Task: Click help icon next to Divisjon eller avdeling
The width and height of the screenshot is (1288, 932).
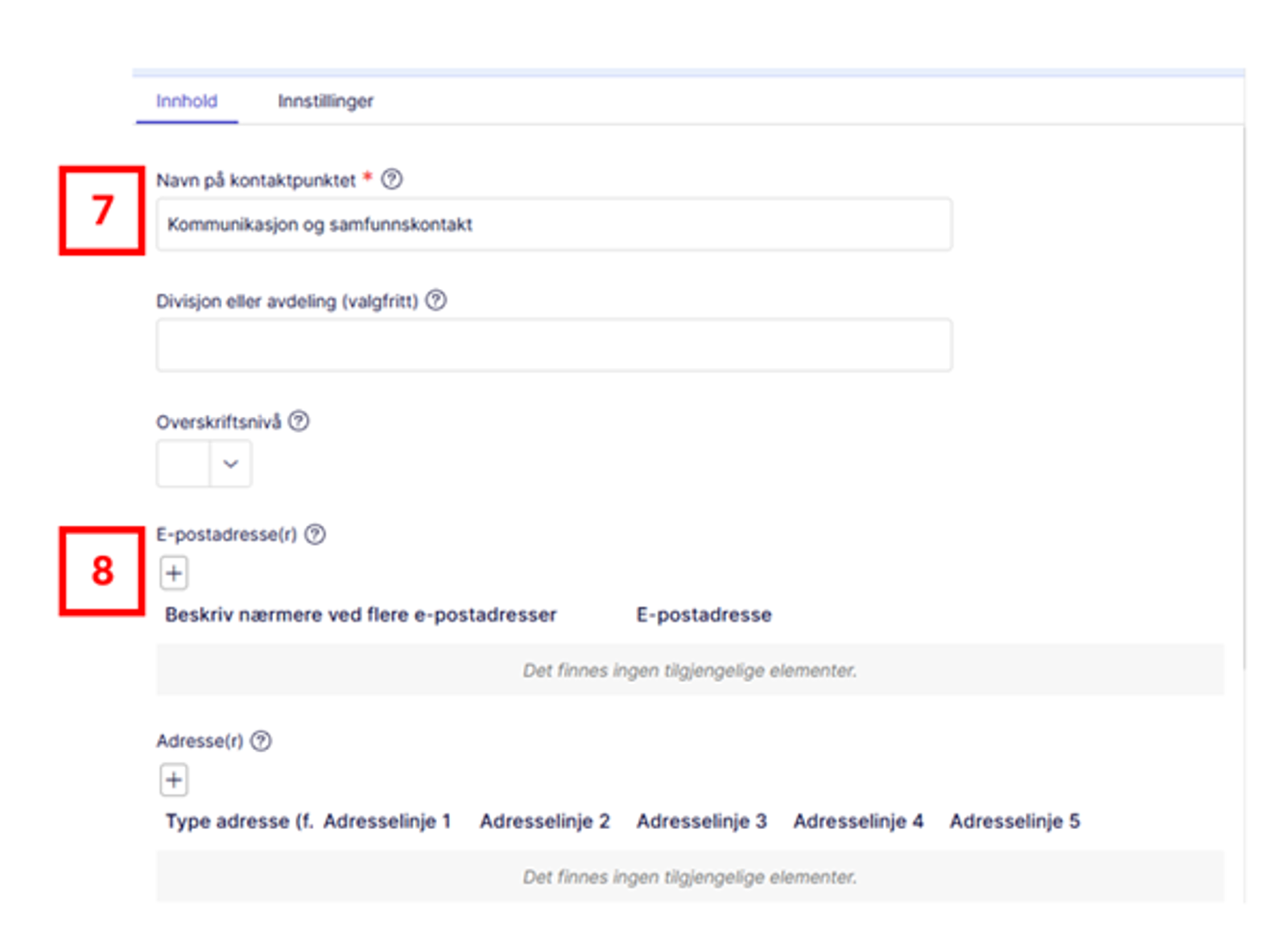Action: pyautogui.click(x=436, y=300)
